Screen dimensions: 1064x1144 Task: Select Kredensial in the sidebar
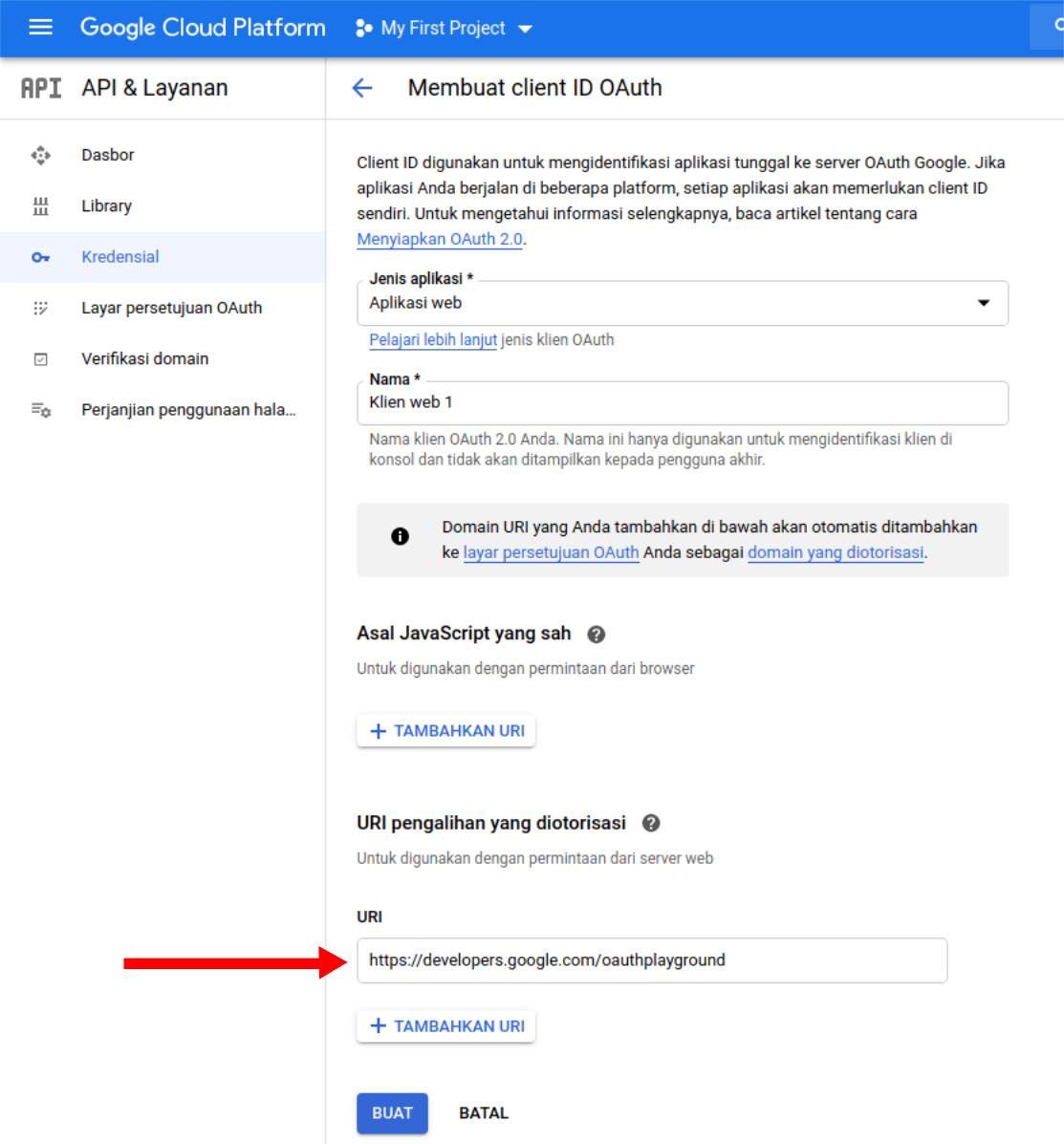tap(163, 257)
